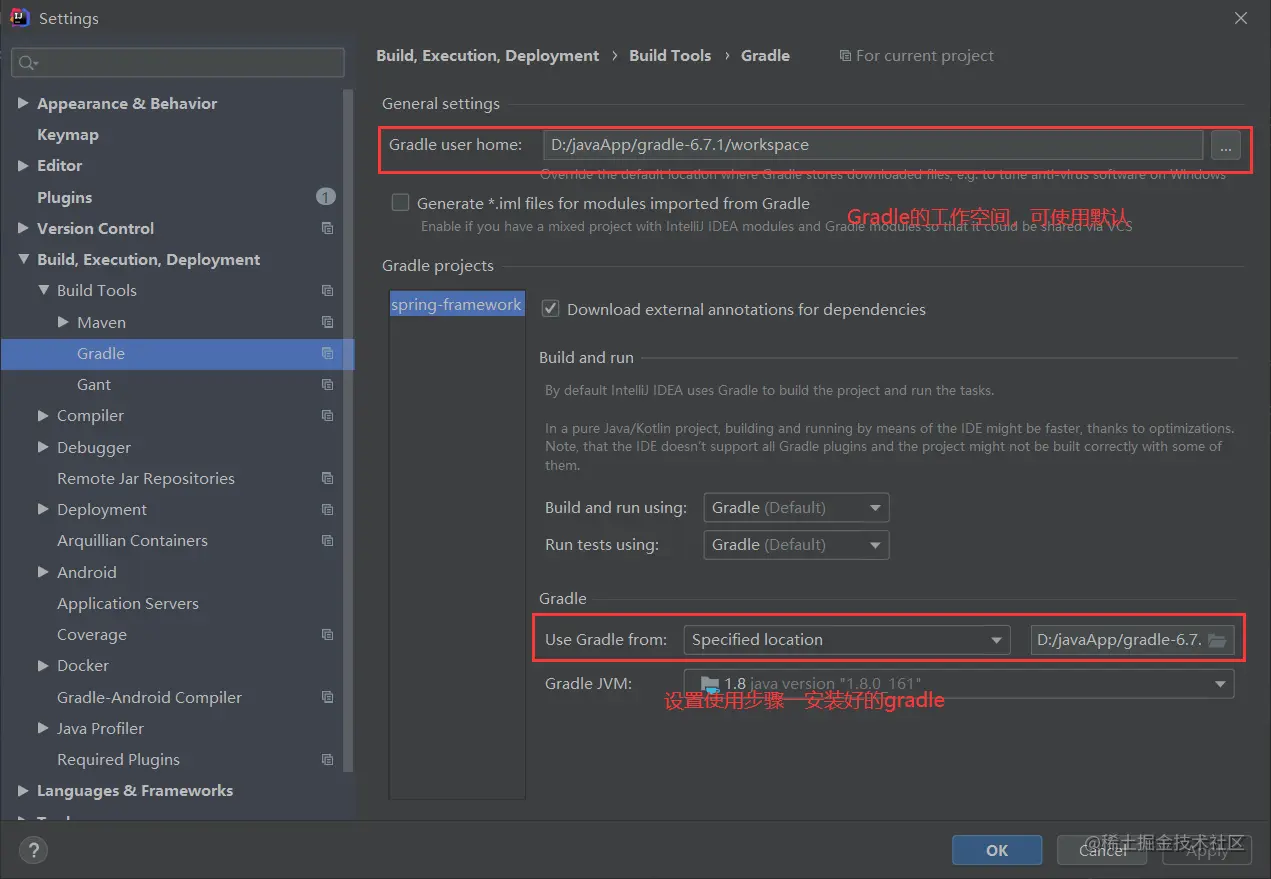Expand the Compiler tree node

pyautogui.click(x=43, y=415)
